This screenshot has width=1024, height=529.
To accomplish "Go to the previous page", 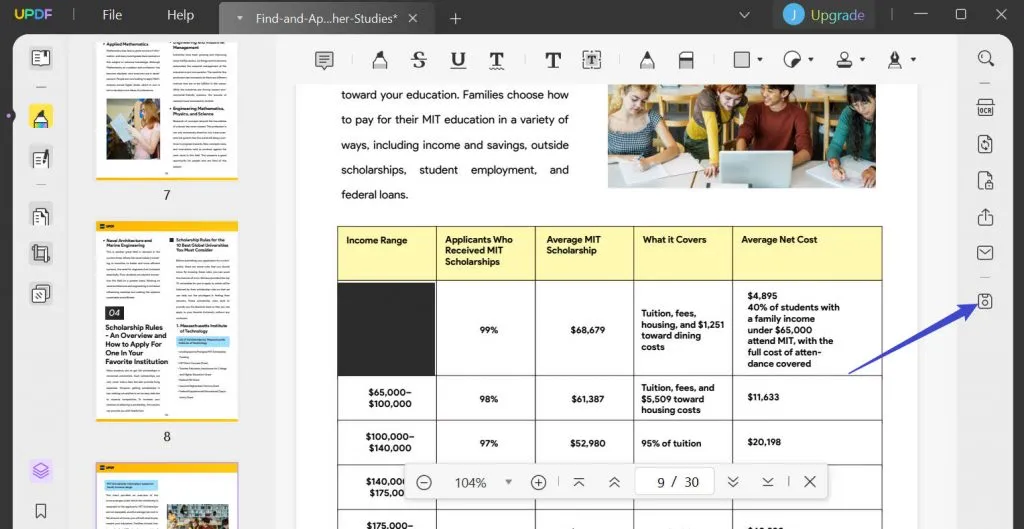I will point(614,482).
